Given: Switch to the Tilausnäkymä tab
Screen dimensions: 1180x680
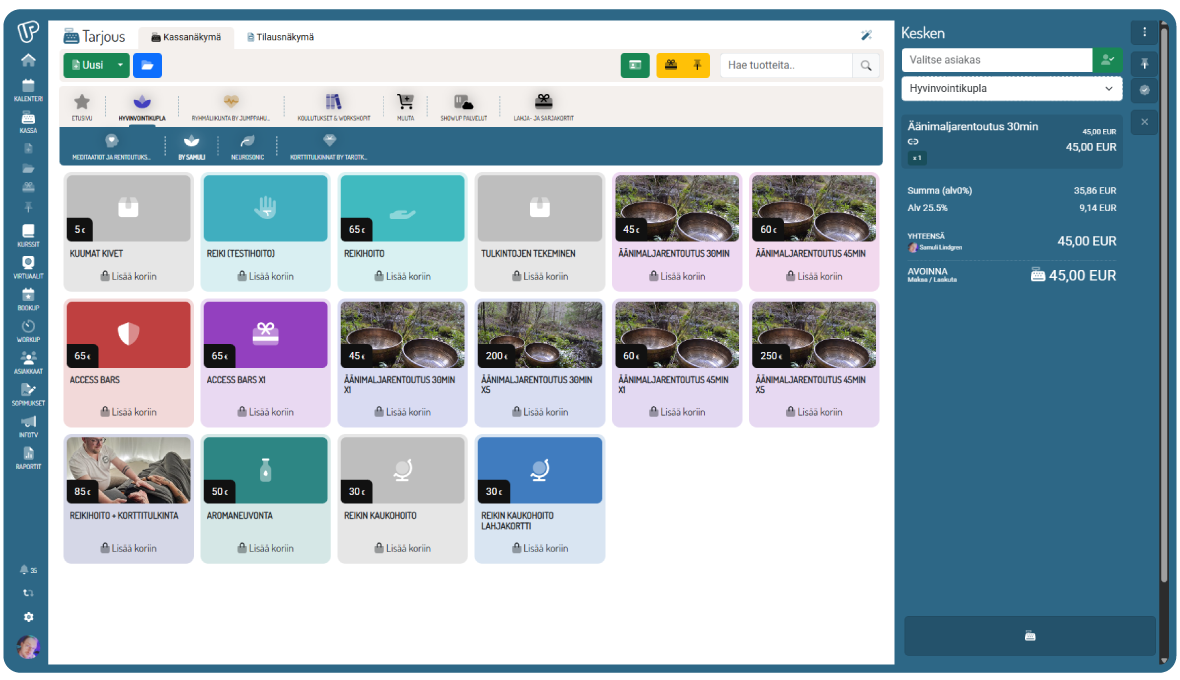Looking at the screenshot, I should (x=280, y=37).
